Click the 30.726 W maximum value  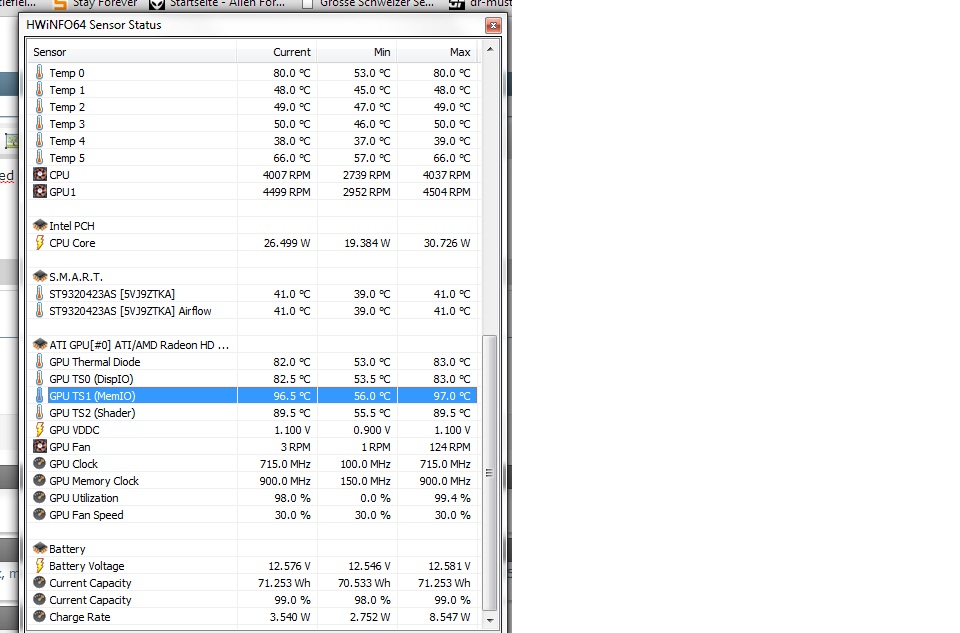[447, 243]
